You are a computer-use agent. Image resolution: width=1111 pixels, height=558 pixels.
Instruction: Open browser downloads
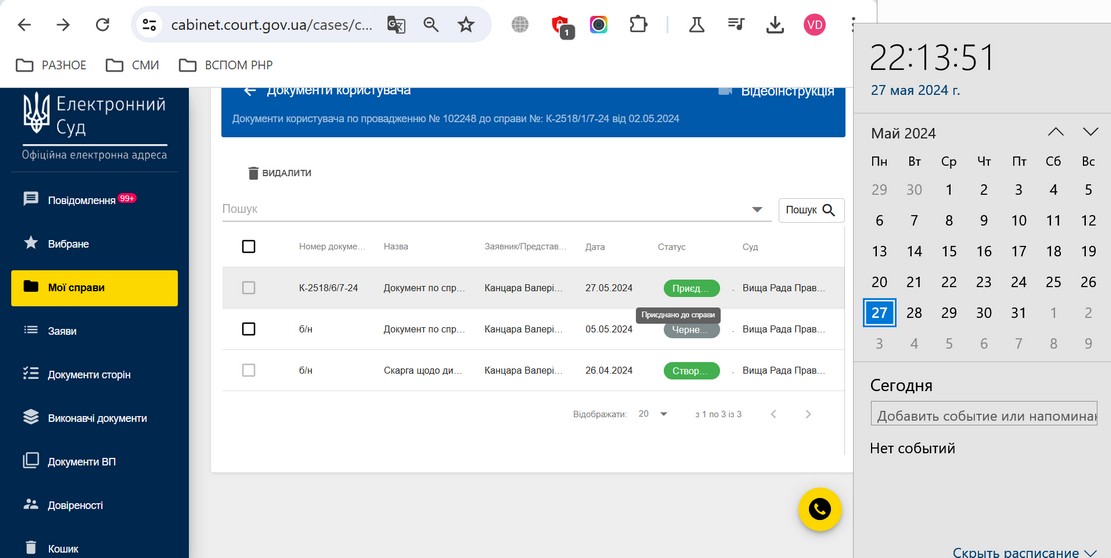click(x=775, y=25)
